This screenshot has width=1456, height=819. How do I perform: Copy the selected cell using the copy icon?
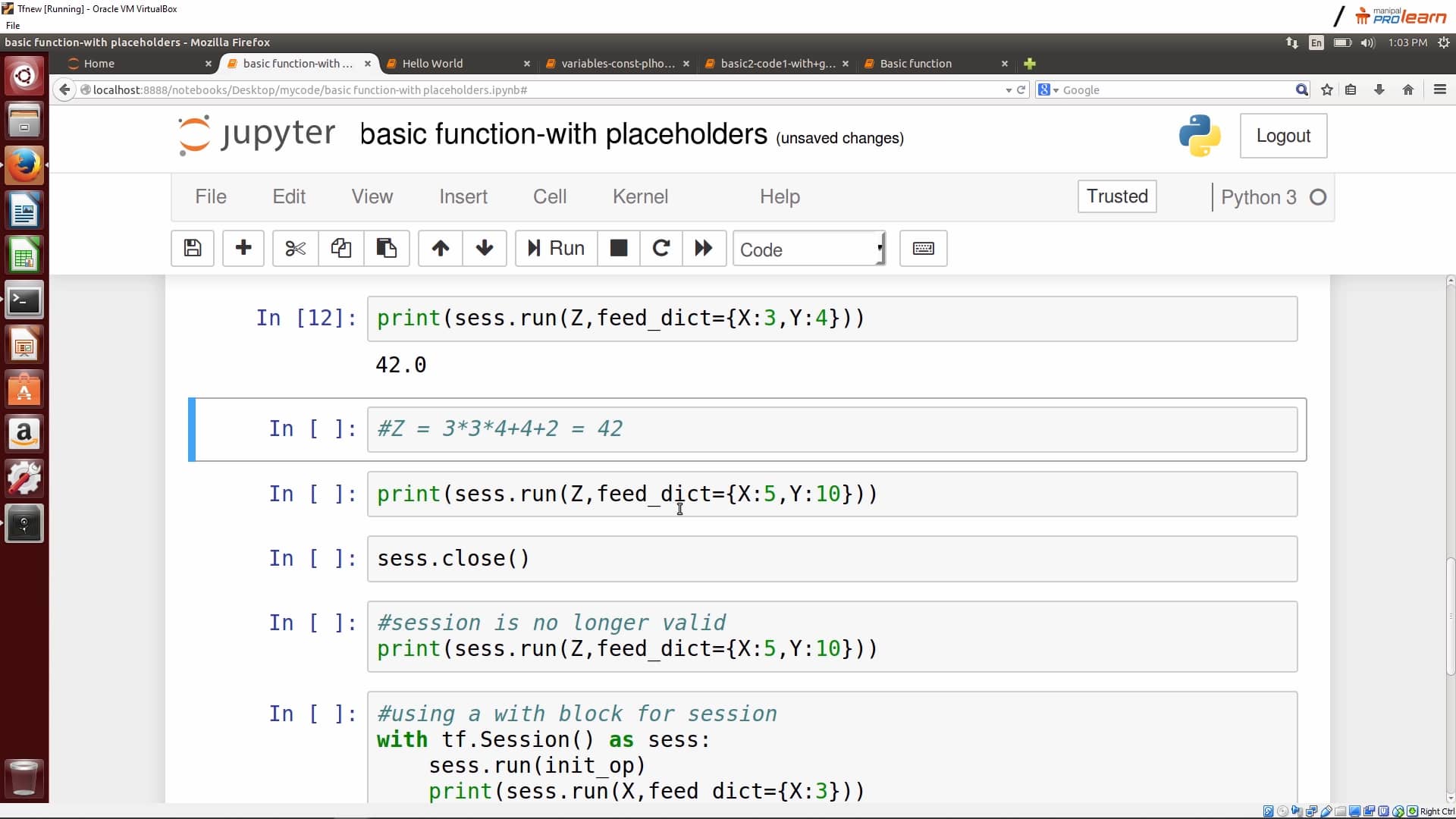click(x=340, y=248)
